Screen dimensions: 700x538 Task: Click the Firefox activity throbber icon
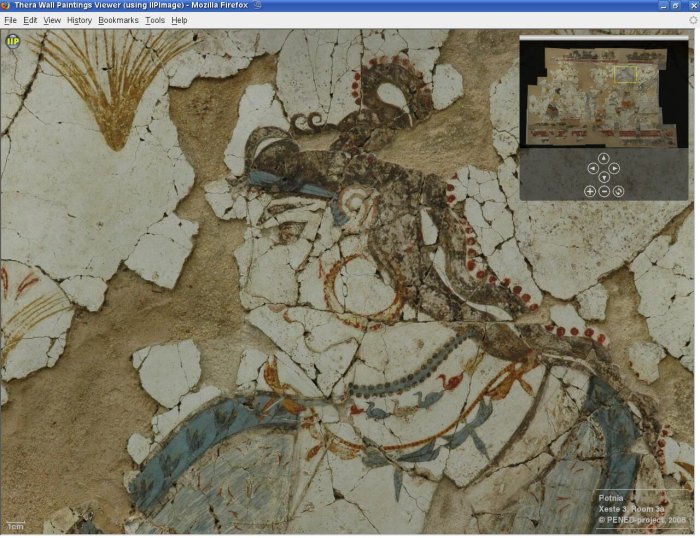pos(693,20)
